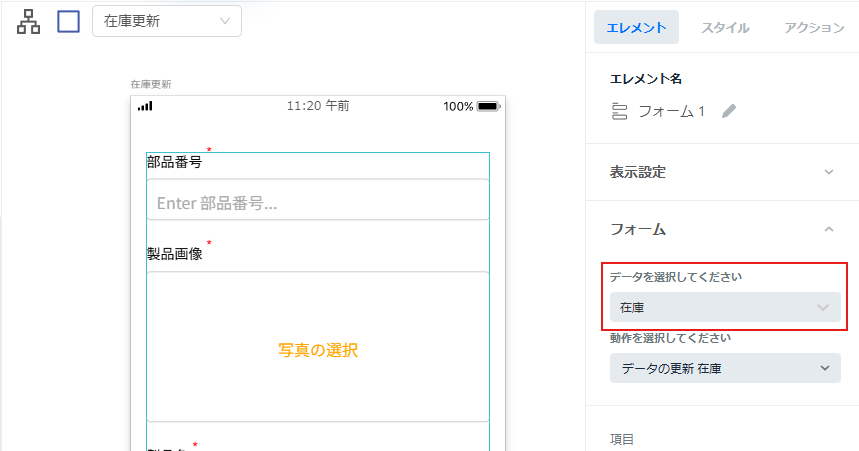Click the データを選択してください label
The image size is (859, 451).
click(x=675, y=277)
